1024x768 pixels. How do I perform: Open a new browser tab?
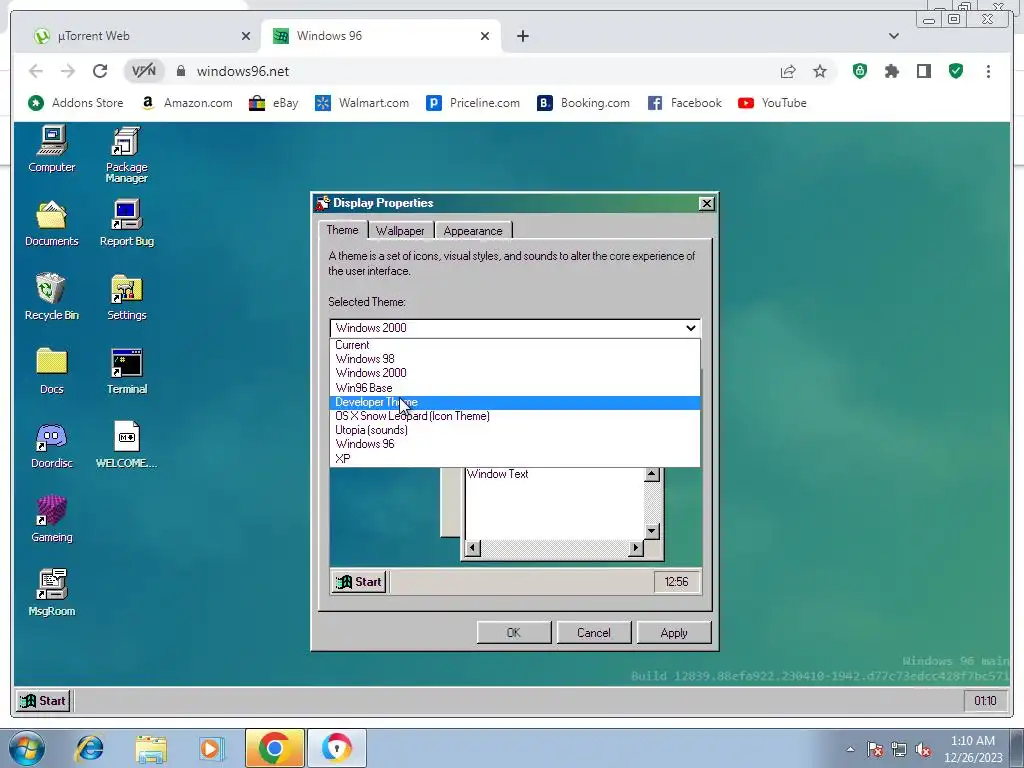coord(522,36)
